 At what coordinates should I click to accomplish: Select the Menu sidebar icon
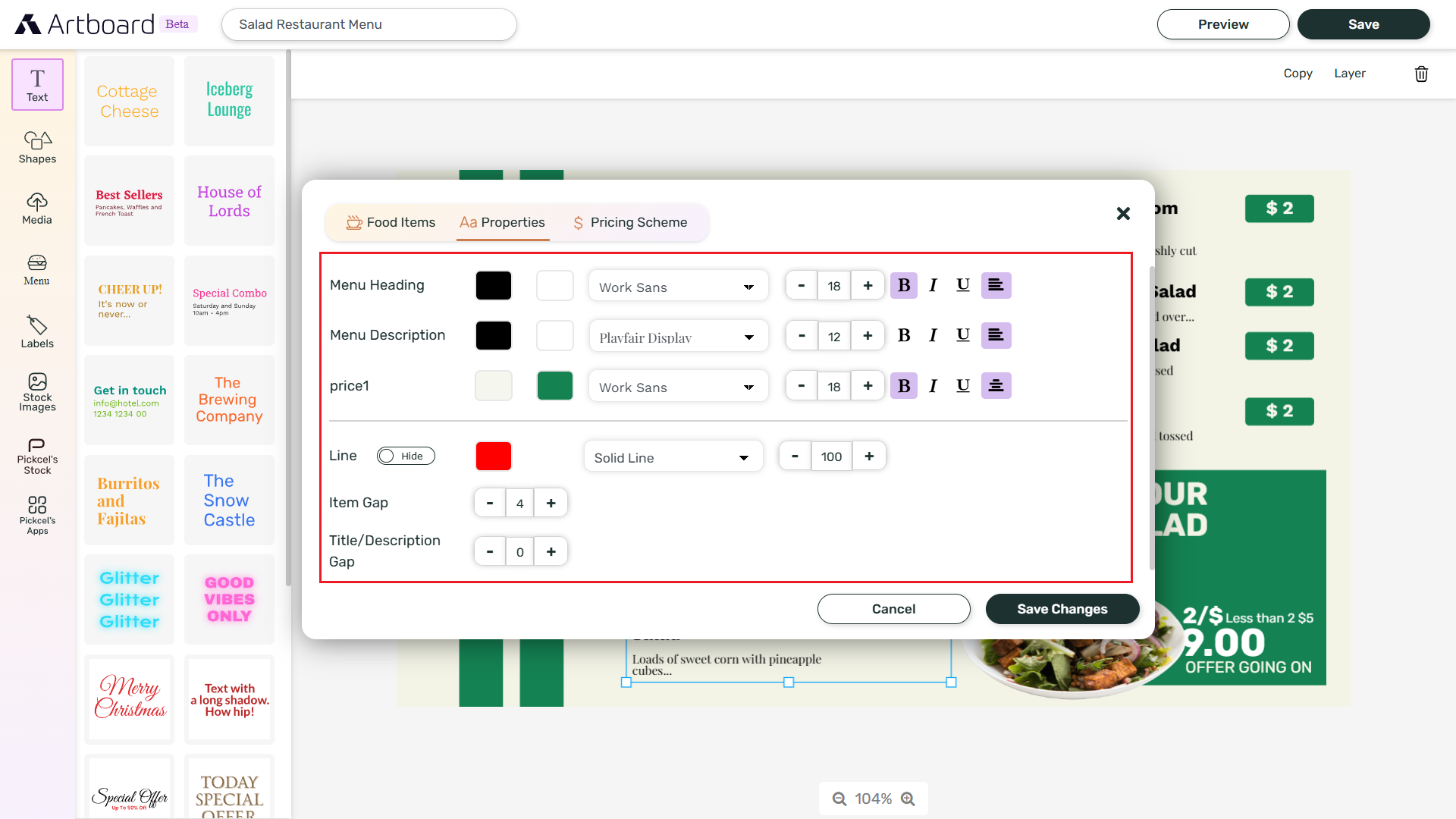point(36,269)
